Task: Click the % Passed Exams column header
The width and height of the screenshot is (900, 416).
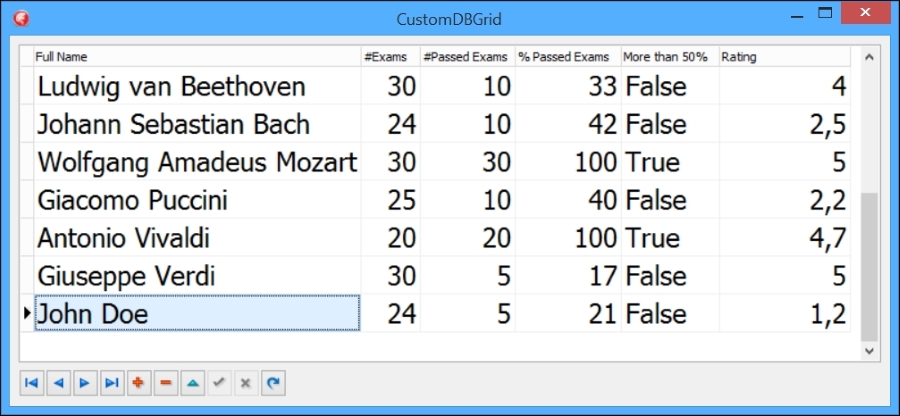Action: (x=567, y=57)
